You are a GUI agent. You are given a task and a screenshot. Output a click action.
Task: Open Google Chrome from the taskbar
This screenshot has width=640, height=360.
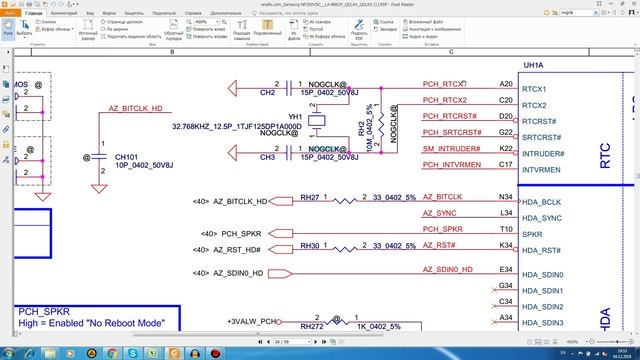(112, 353)
